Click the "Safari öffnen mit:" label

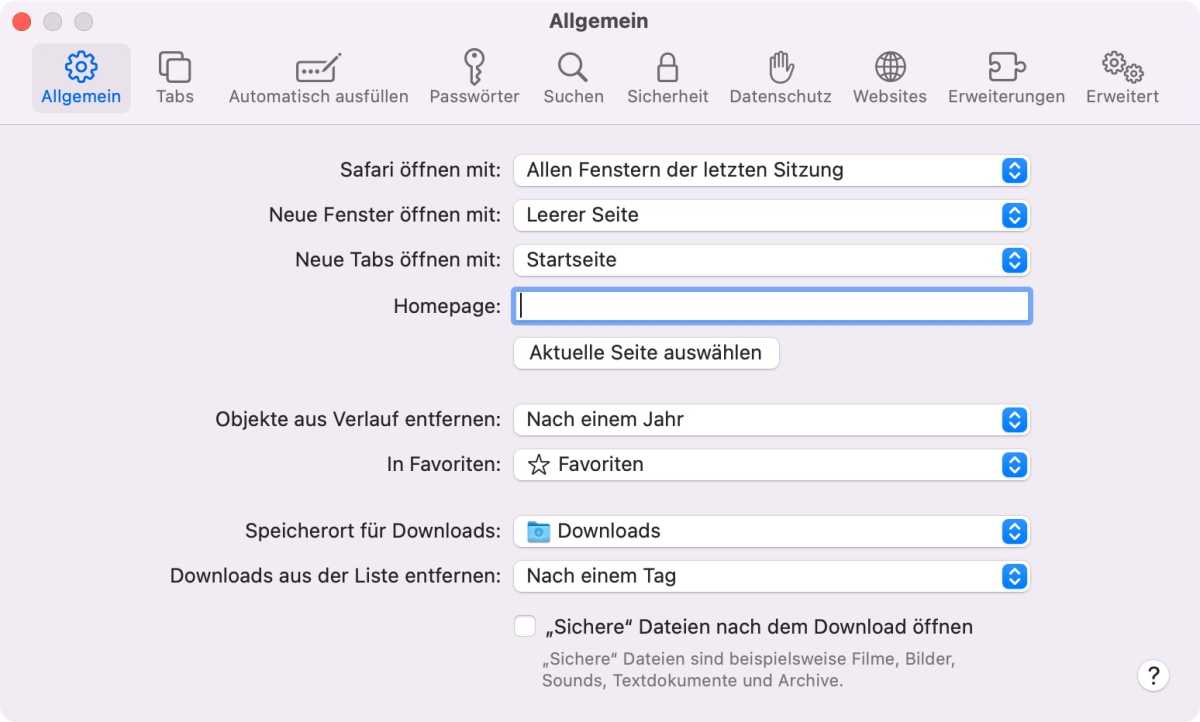click(420, 170)
